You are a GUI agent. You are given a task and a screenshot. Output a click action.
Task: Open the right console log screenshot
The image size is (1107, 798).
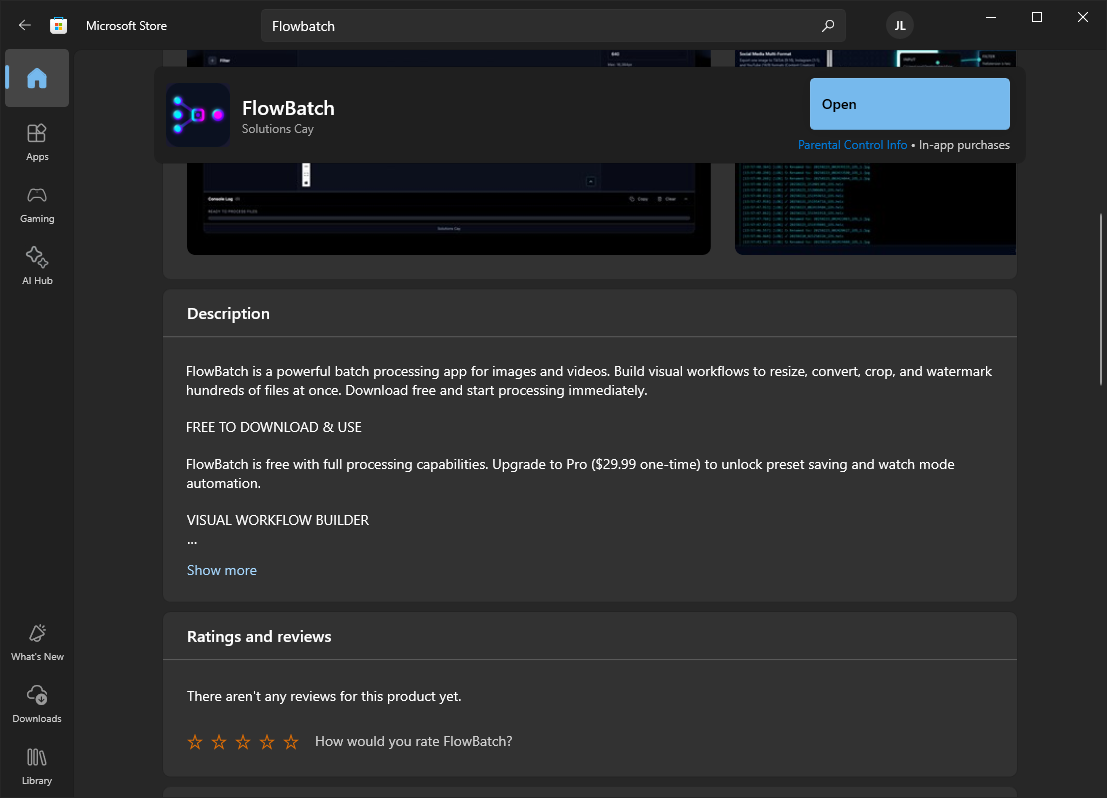(875, 210)
